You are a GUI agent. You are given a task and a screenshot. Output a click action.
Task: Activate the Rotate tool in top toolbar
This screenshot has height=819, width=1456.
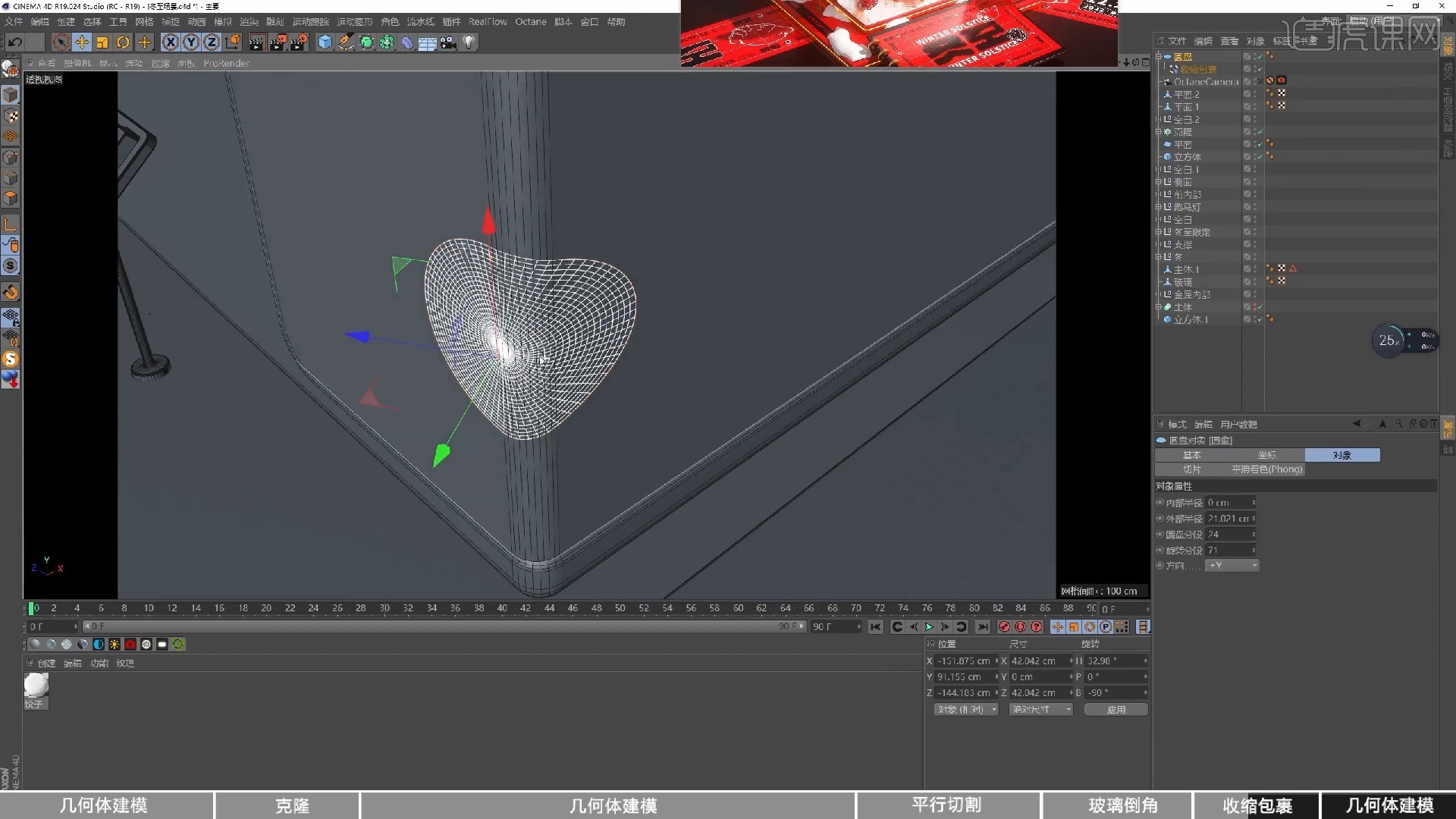point(123,42)
